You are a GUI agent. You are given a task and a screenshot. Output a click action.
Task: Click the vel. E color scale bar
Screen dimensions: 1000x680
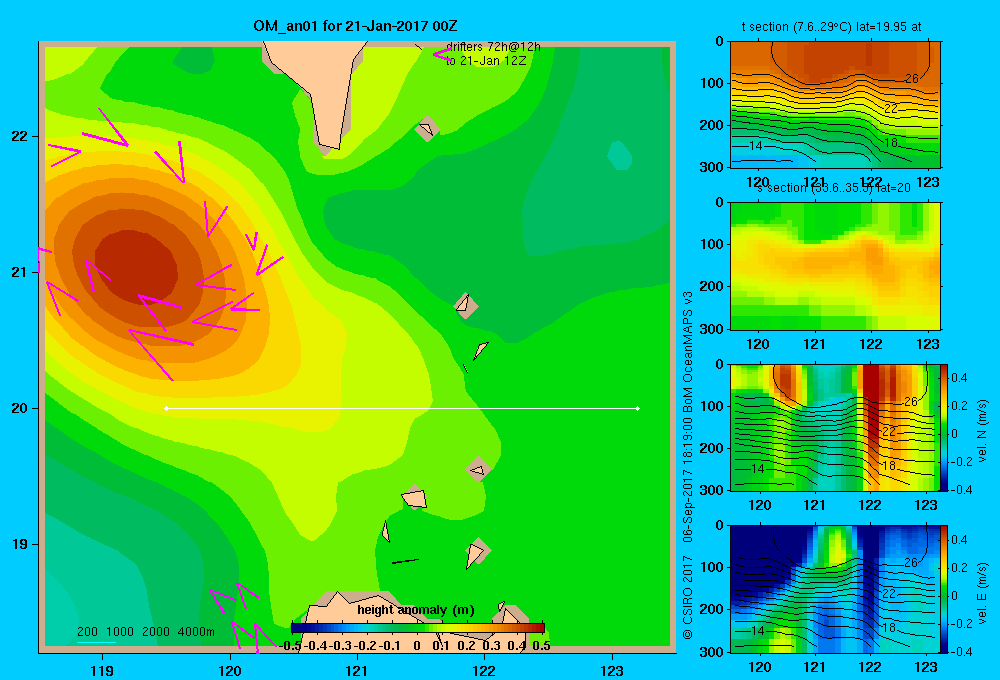point(944,589)
